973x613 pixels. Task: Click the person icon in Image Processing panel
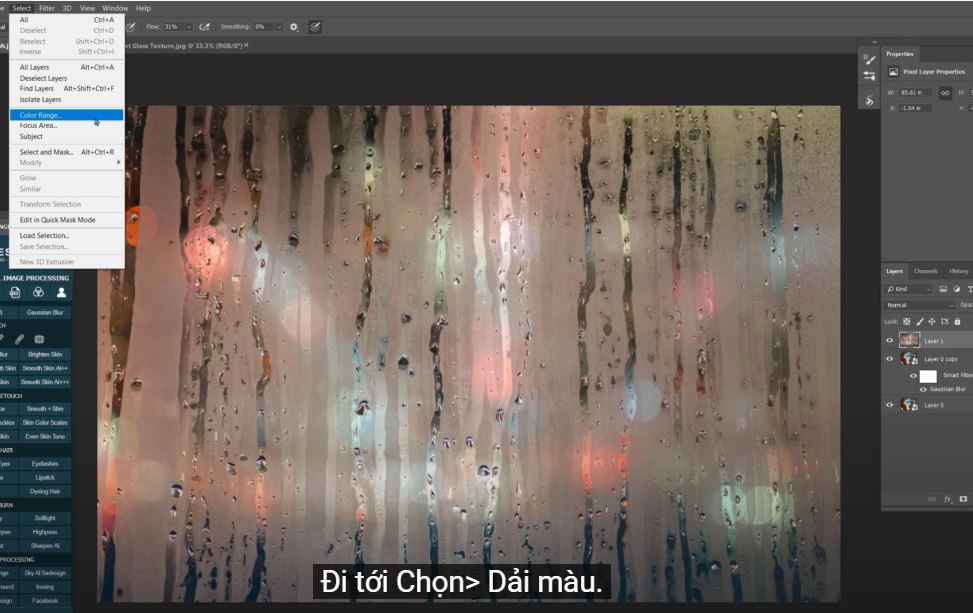pyautogui.click(x=61, y=292)
